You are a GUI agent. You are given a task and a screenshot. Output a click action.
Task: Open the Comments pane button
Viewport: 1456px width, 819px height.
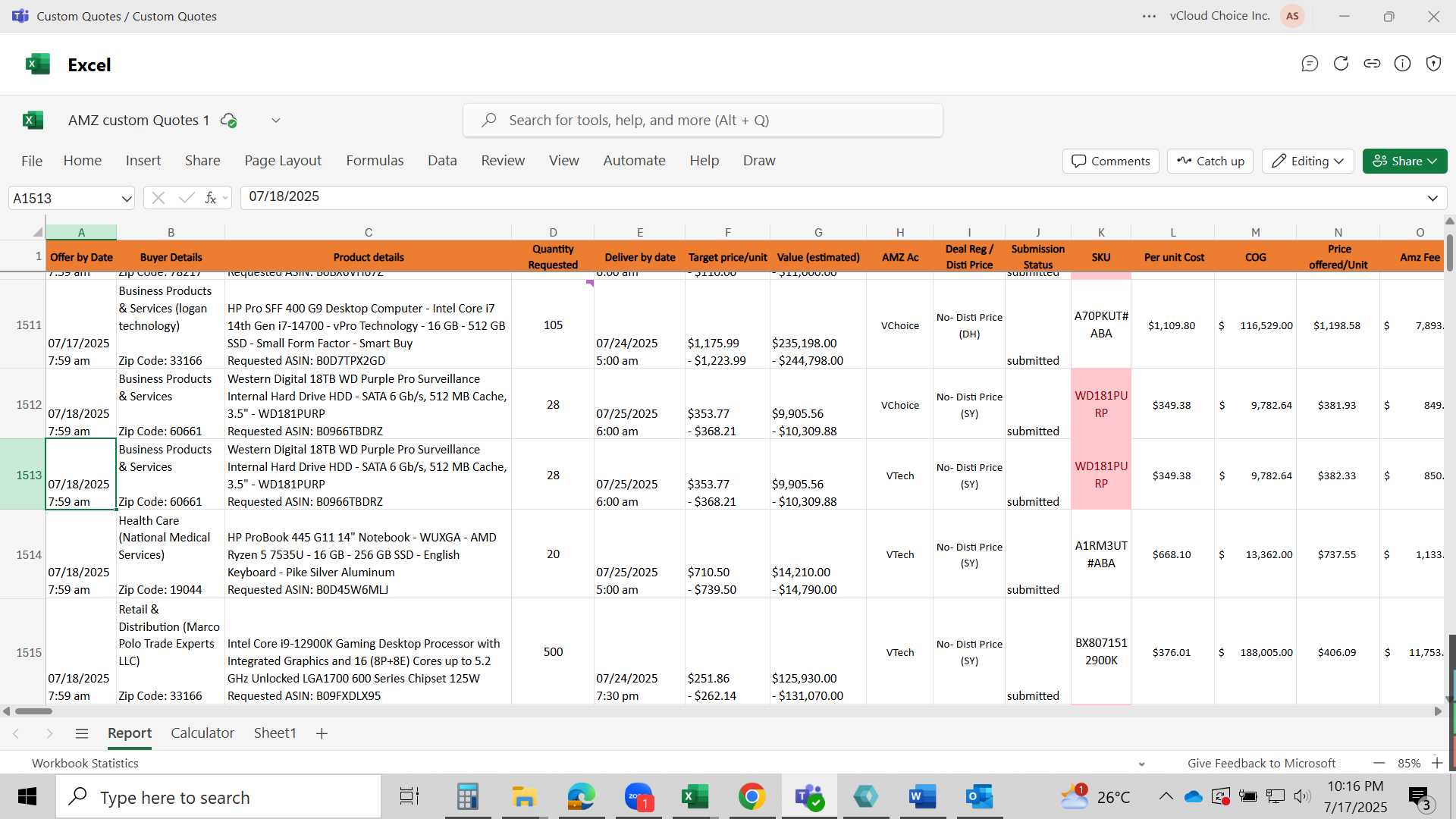[x=1110, y=161]
